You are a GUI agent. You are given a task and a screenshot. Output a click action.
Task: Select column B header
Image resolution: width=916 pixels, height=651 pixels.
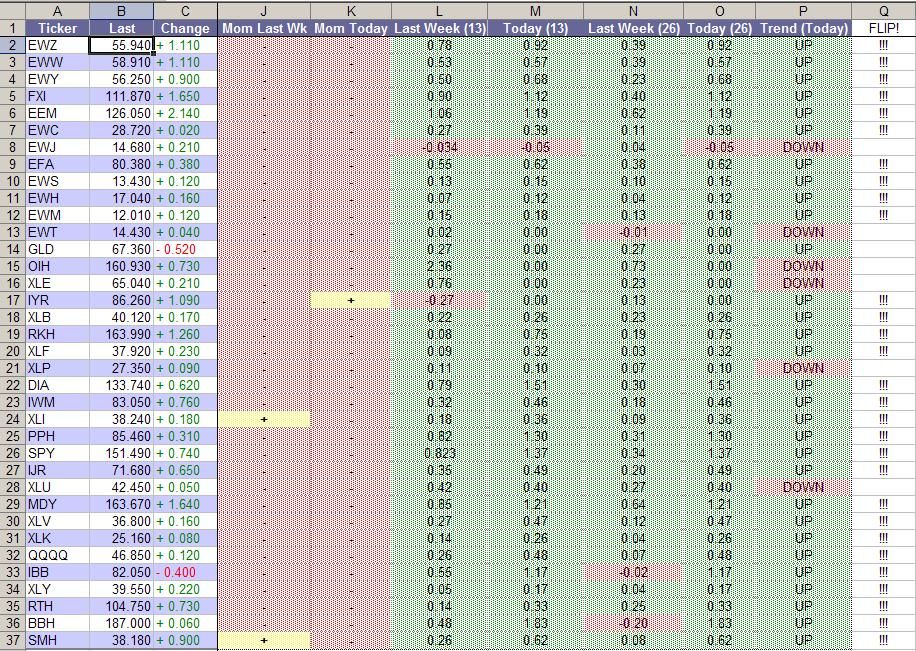[x=122, y=11]
